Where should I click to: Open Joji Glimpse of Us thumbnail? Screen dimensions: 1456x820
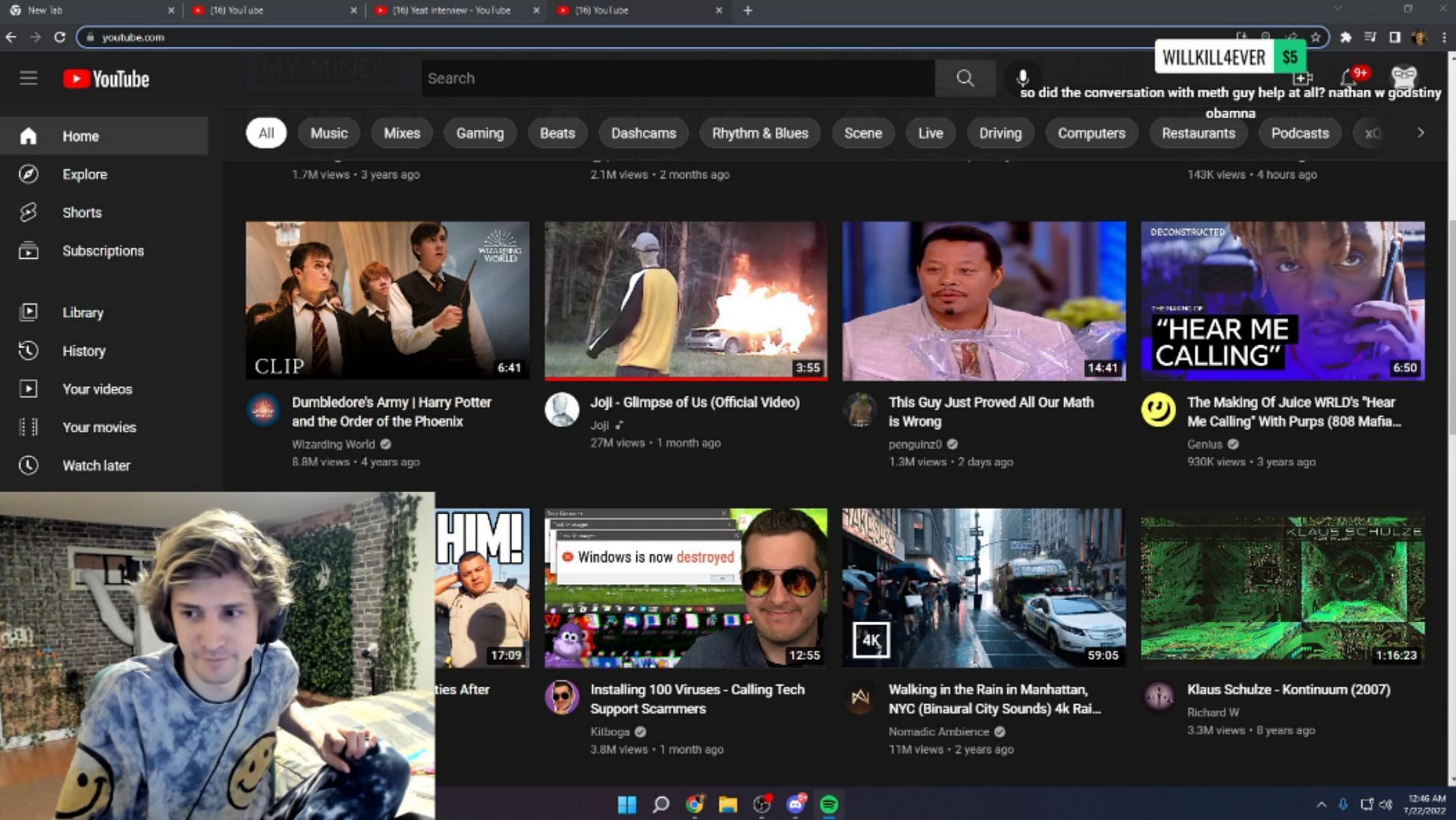coord(686,300)
